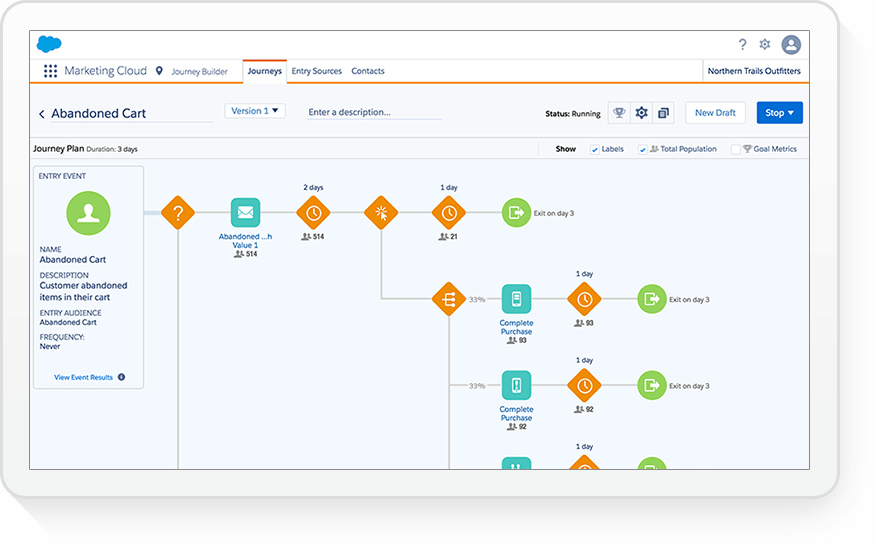This screenshot has width=876, height=547.
Task: Open the user profile avatar menu
Action: (x=791, y=45)
